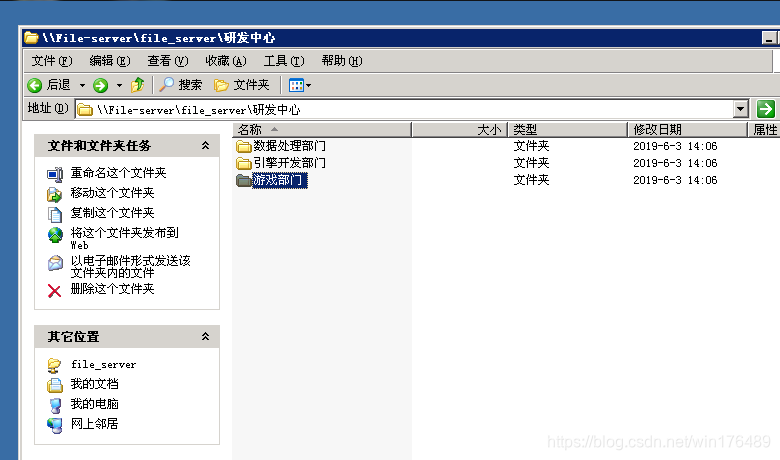The width and height of the screenshot is (780, 460).
Task: Collapse the 其它位置 panel
Action: [205, 337]
